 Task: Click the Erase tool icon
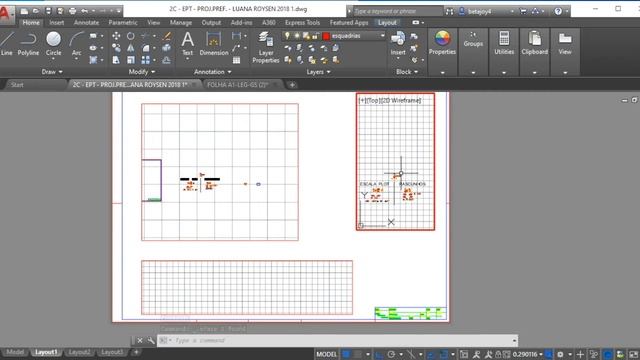pyautogui.click(x=167, y=36)
